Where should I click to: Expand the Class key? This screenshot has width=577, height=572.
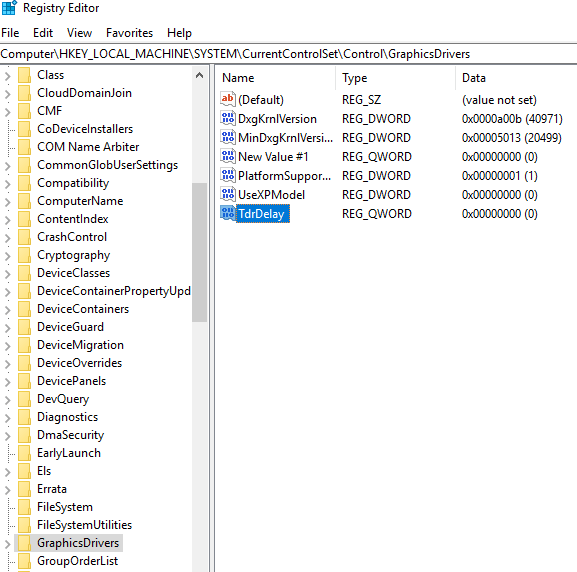pos(7,76)
